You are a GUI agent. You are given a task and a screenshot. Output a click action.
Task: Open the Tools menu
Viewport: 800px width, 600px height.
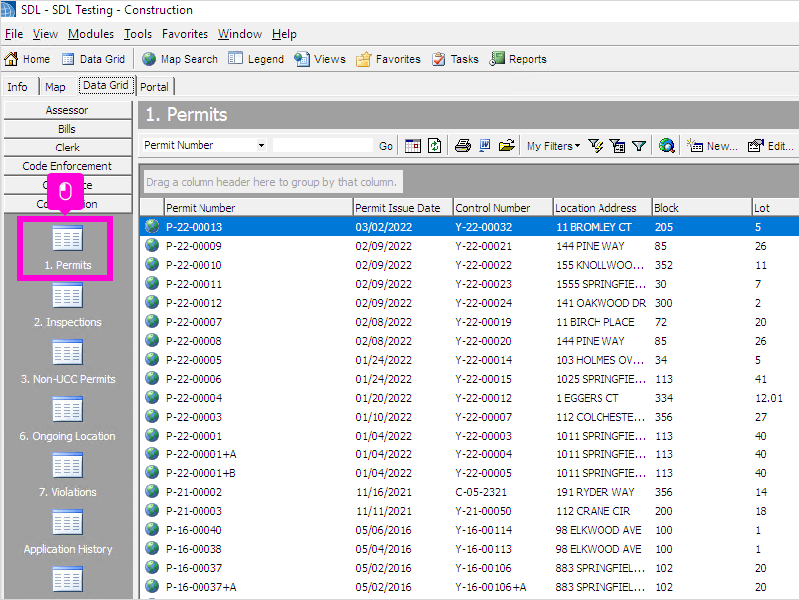coord(138,34)
